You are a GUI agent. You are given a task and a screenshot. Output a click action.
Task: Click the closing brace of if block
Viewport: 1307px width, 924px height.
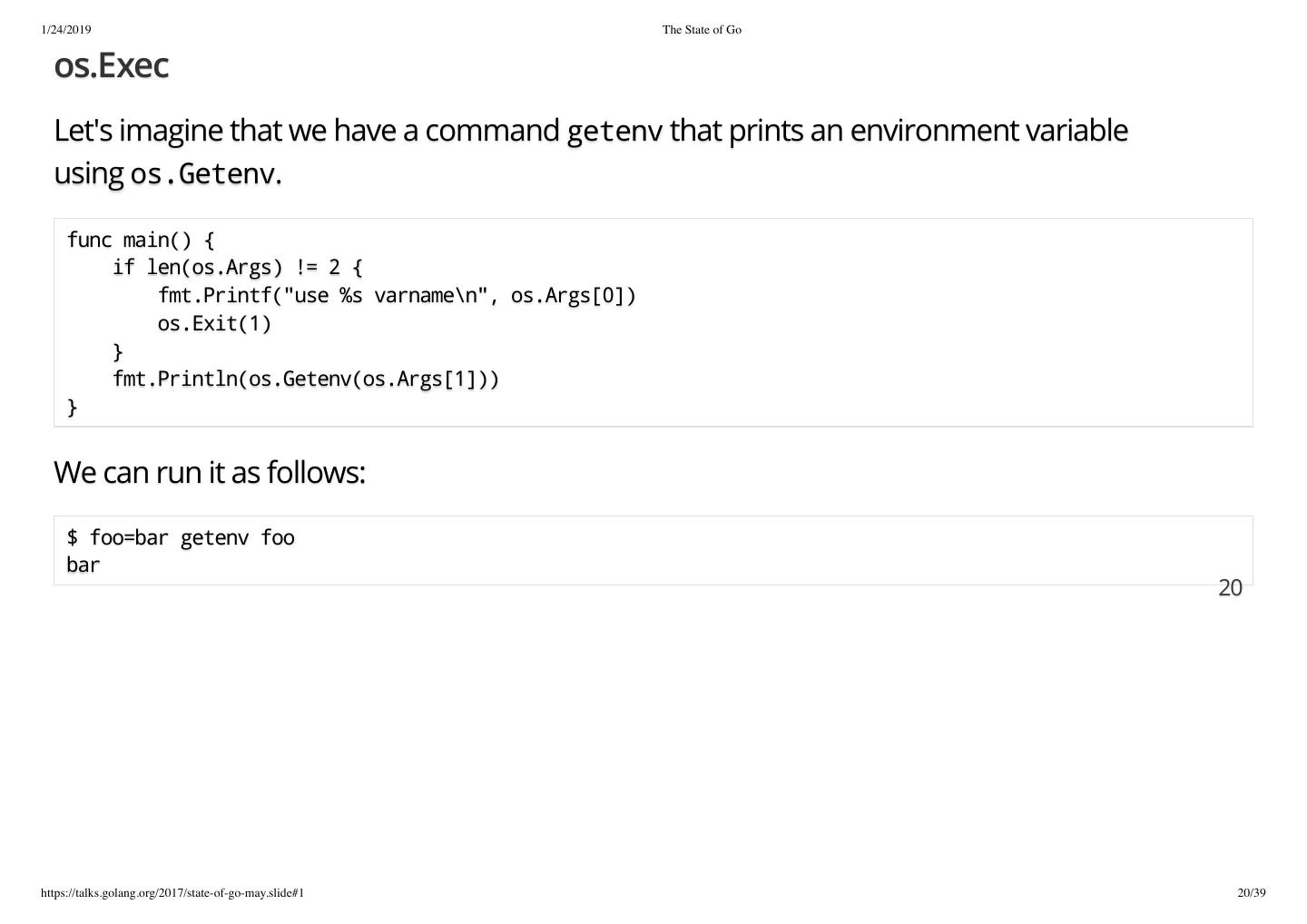pyautogui.click(x=118, y=351)
